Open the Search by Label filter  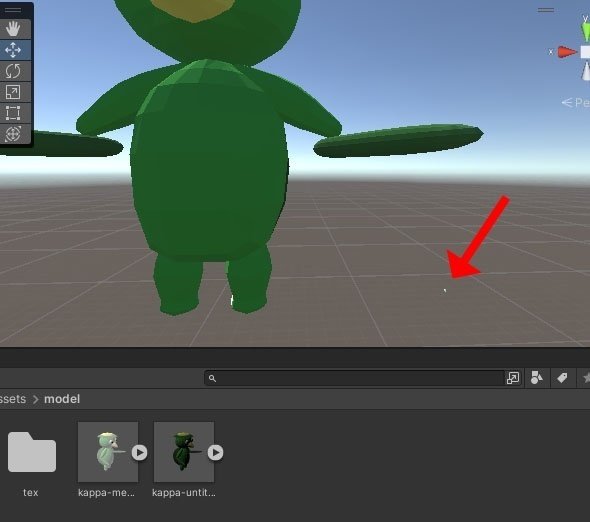(x=562, y=378)
